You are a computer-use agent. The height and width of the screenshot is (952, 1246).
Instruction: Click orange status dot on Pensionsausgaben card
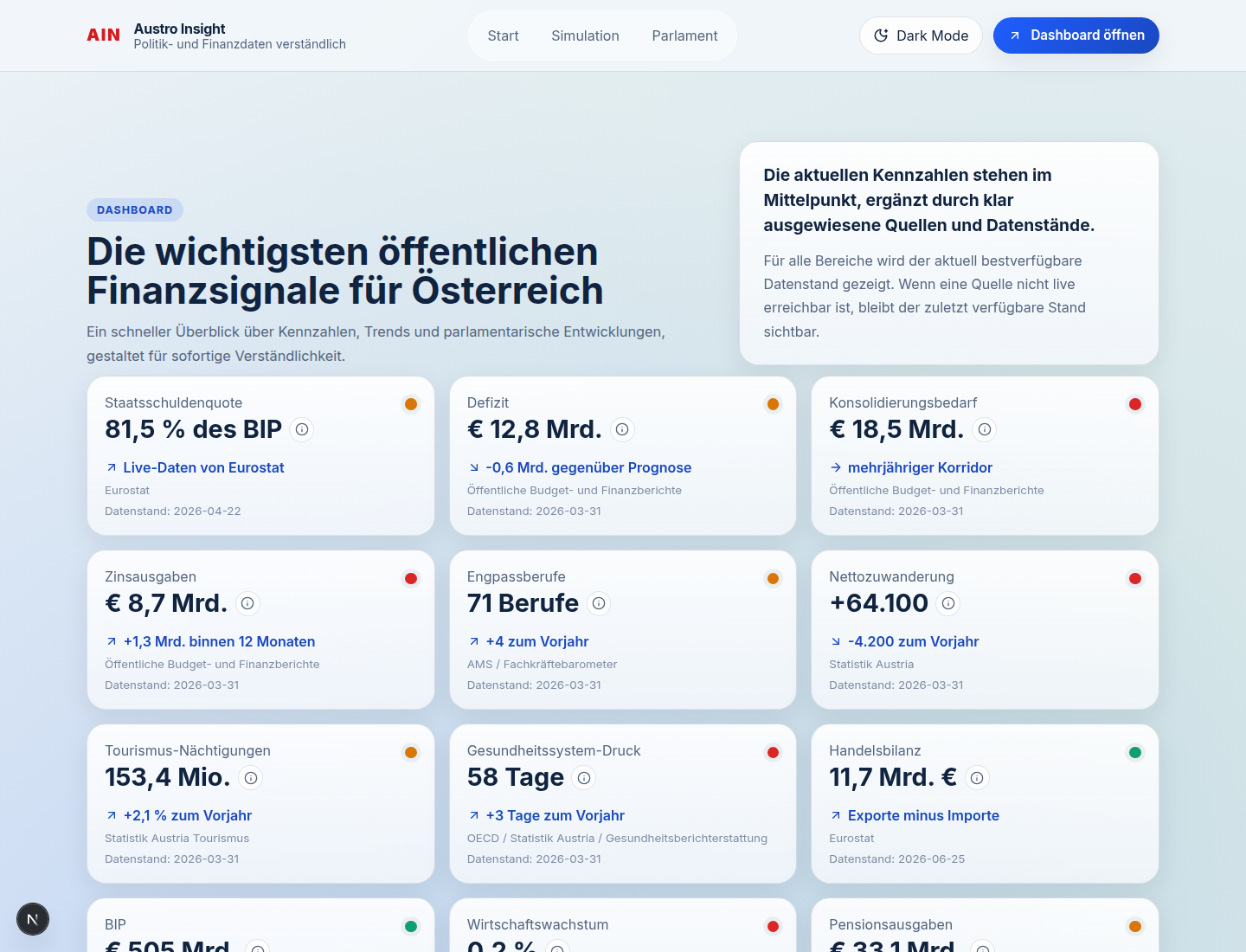coord(1135,926)
